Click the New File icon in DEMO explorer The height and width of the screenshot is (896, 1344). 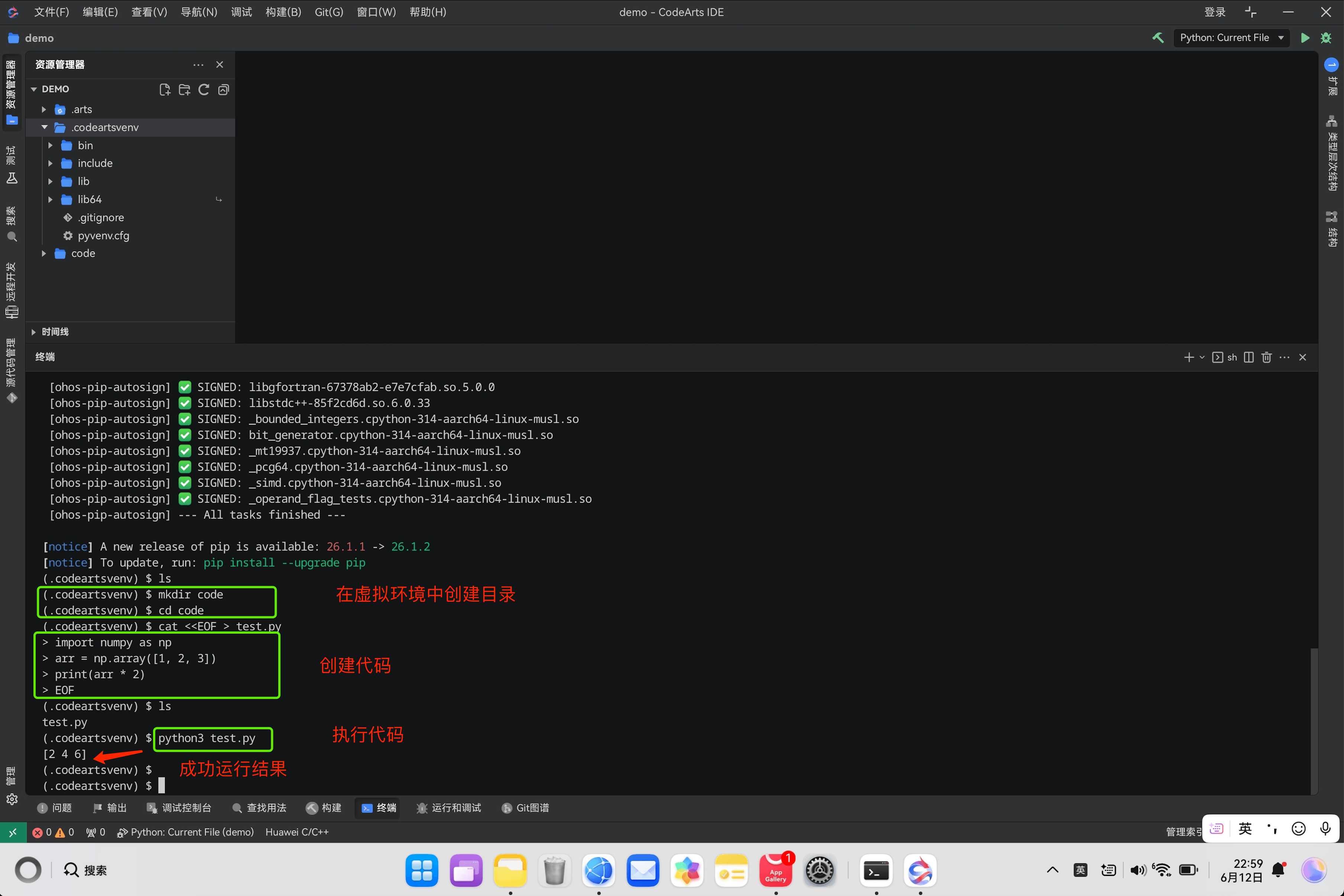pyautogui.click(x=165, y=89)
